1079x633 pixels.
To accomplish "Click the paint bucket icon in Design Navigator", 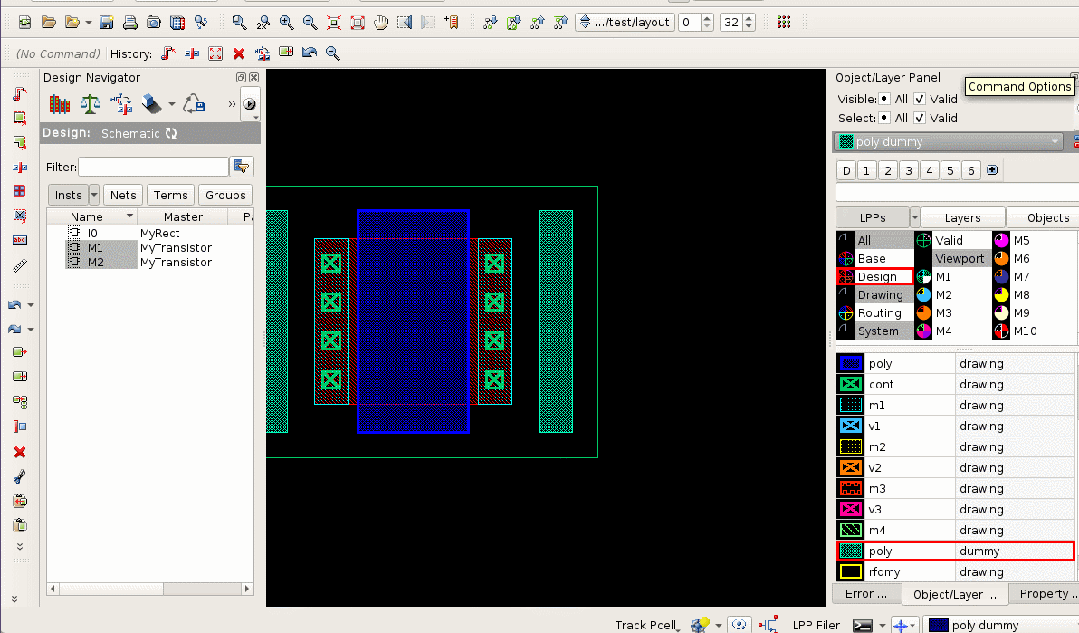I will 151,104.
